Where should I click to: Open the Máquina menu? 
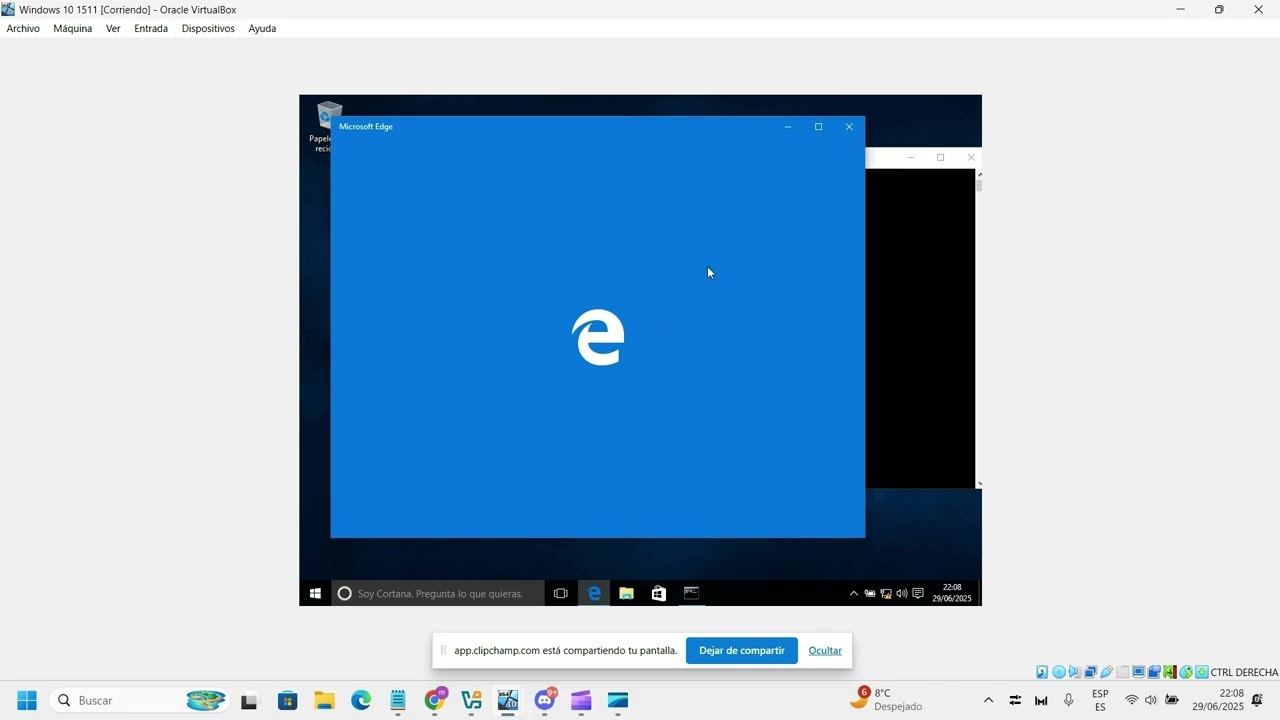72,28
